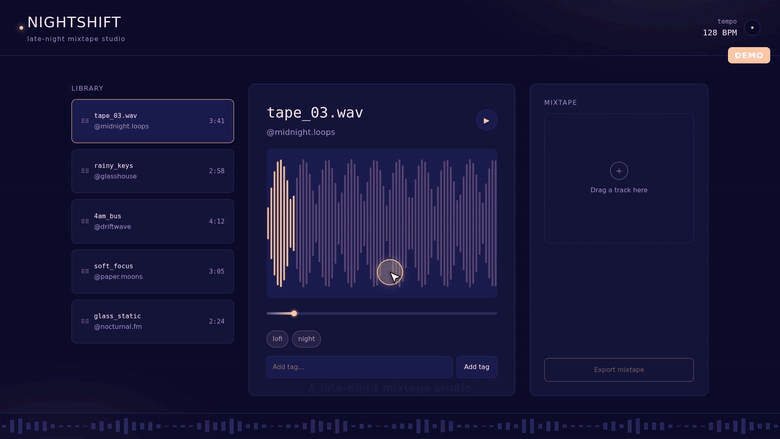Click the plus icon in mixtape drop zone
This screenshot has height=439, width=780.
619,171
